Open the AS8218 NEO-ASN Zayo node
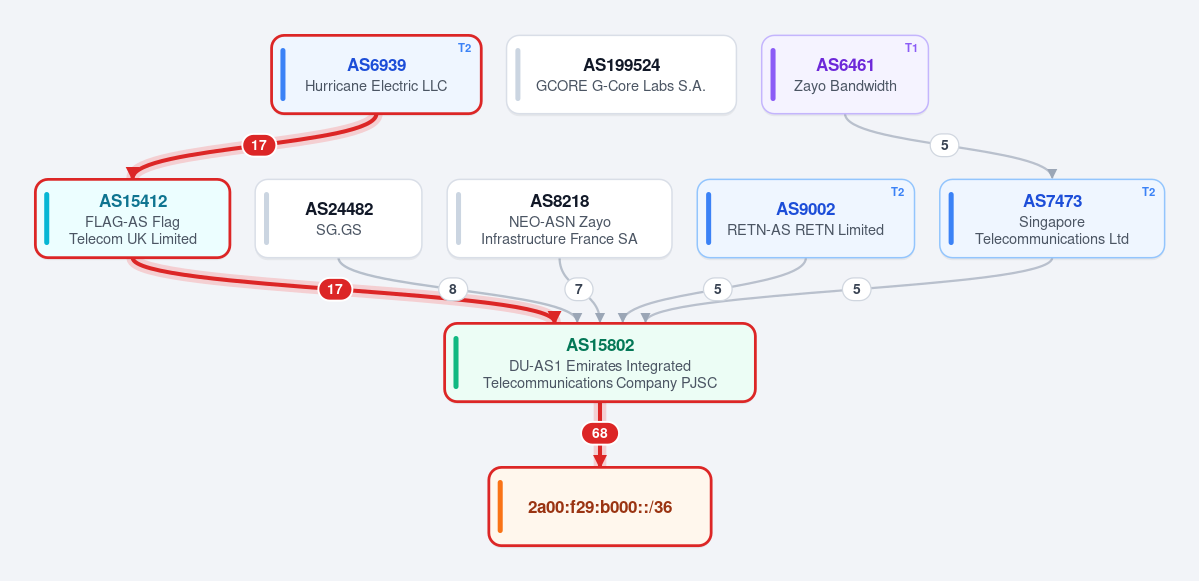This screenshot has width=1199, height=581. click(560, 219)
